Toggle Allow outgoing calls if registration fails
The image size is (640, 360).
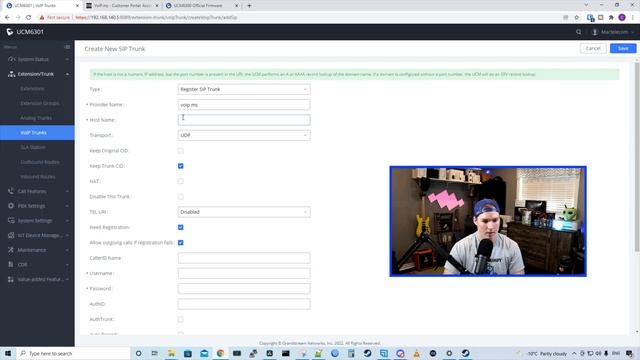(180, 242)
